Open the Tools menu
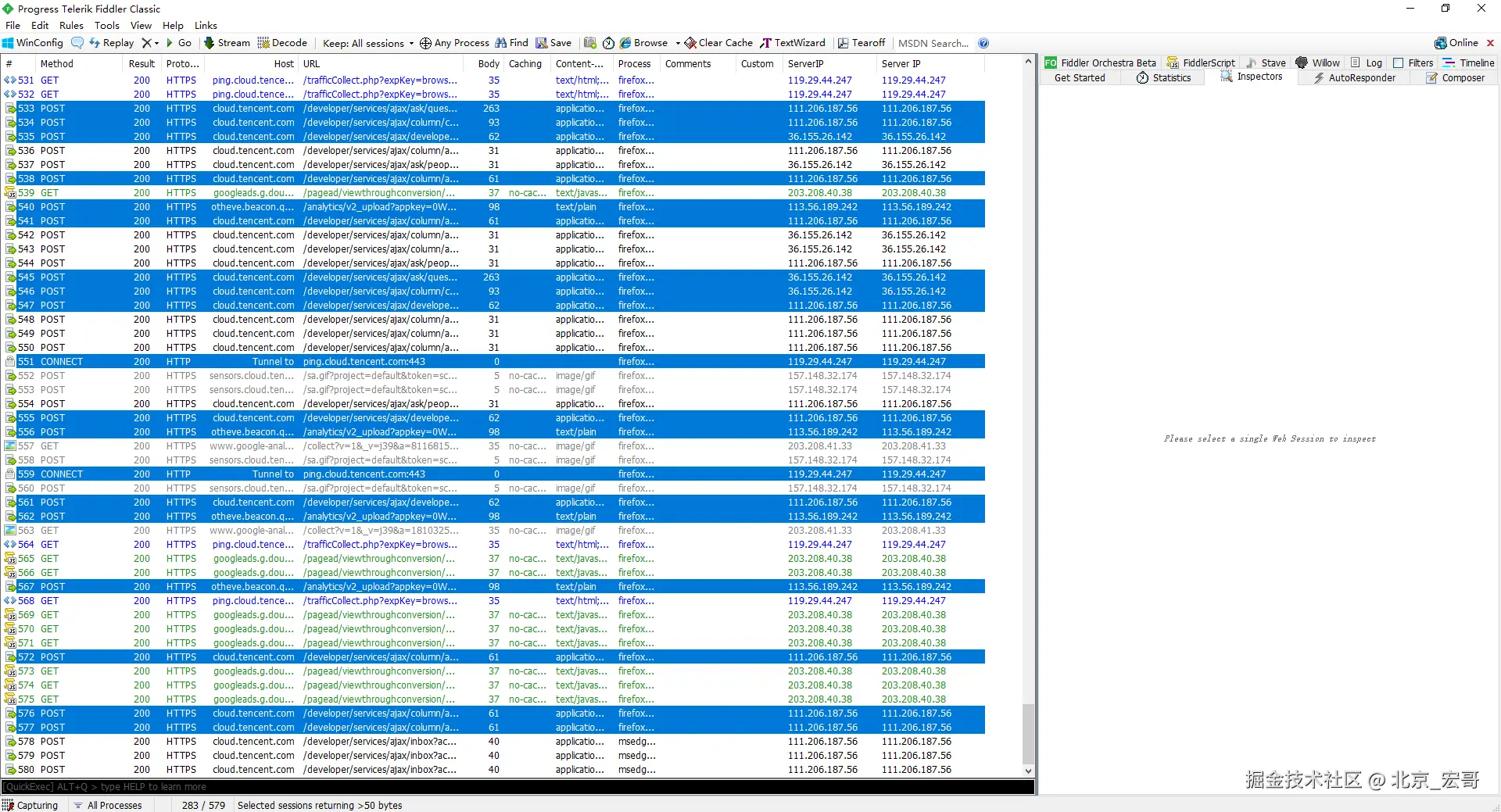Image resolution: width=1501 pixels, height=812 pixels. pyautogui.click(x=107, y=25)
